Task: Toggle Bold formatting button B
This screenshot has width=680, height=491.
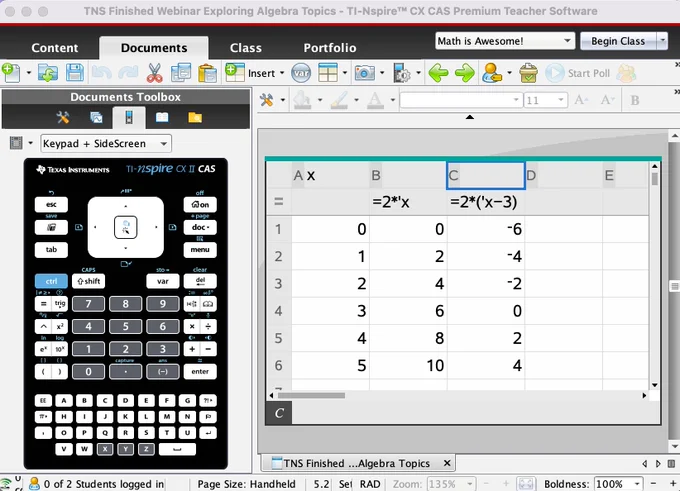Action: (634, 100)
